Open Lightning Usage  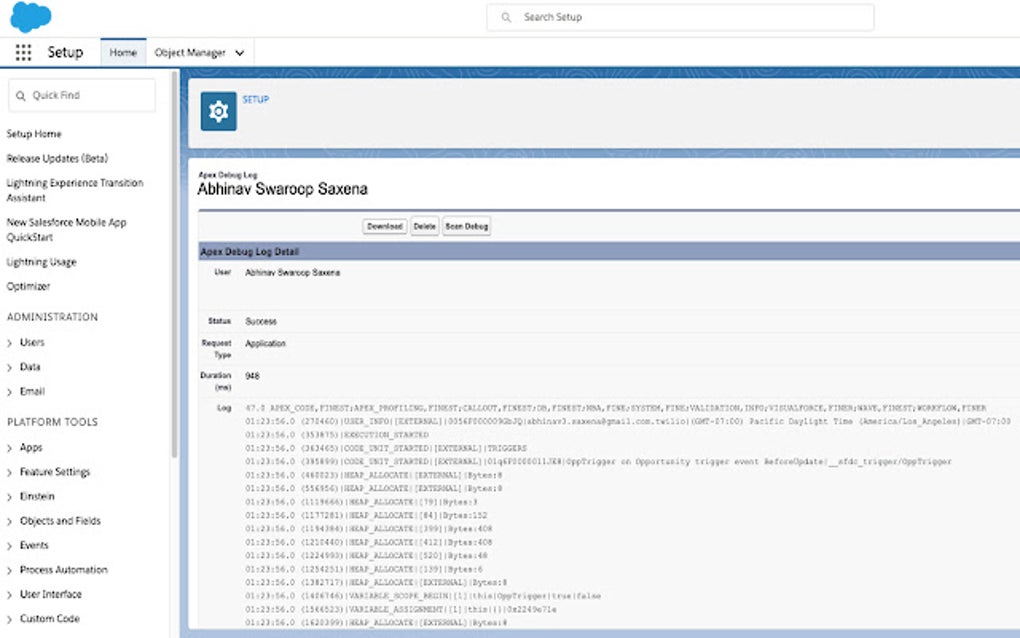pyautogui.click(x=40, y=261)
